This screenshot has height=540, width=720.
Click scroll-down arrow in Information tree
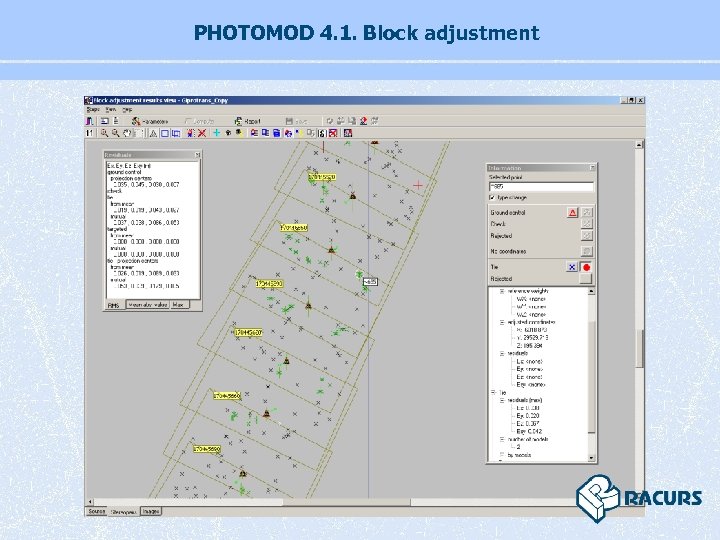tap(591, 458)
